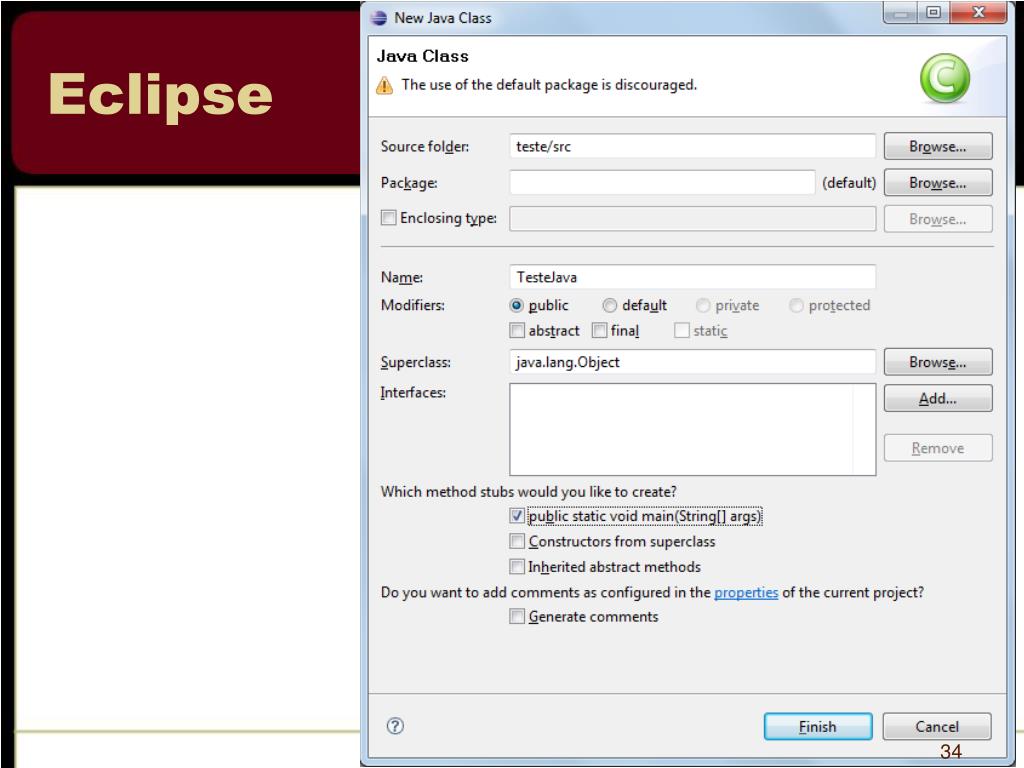Click the default package discouraged warning text
The image size is (1024, 768).
pyautogui.click(x=549, y=85)
